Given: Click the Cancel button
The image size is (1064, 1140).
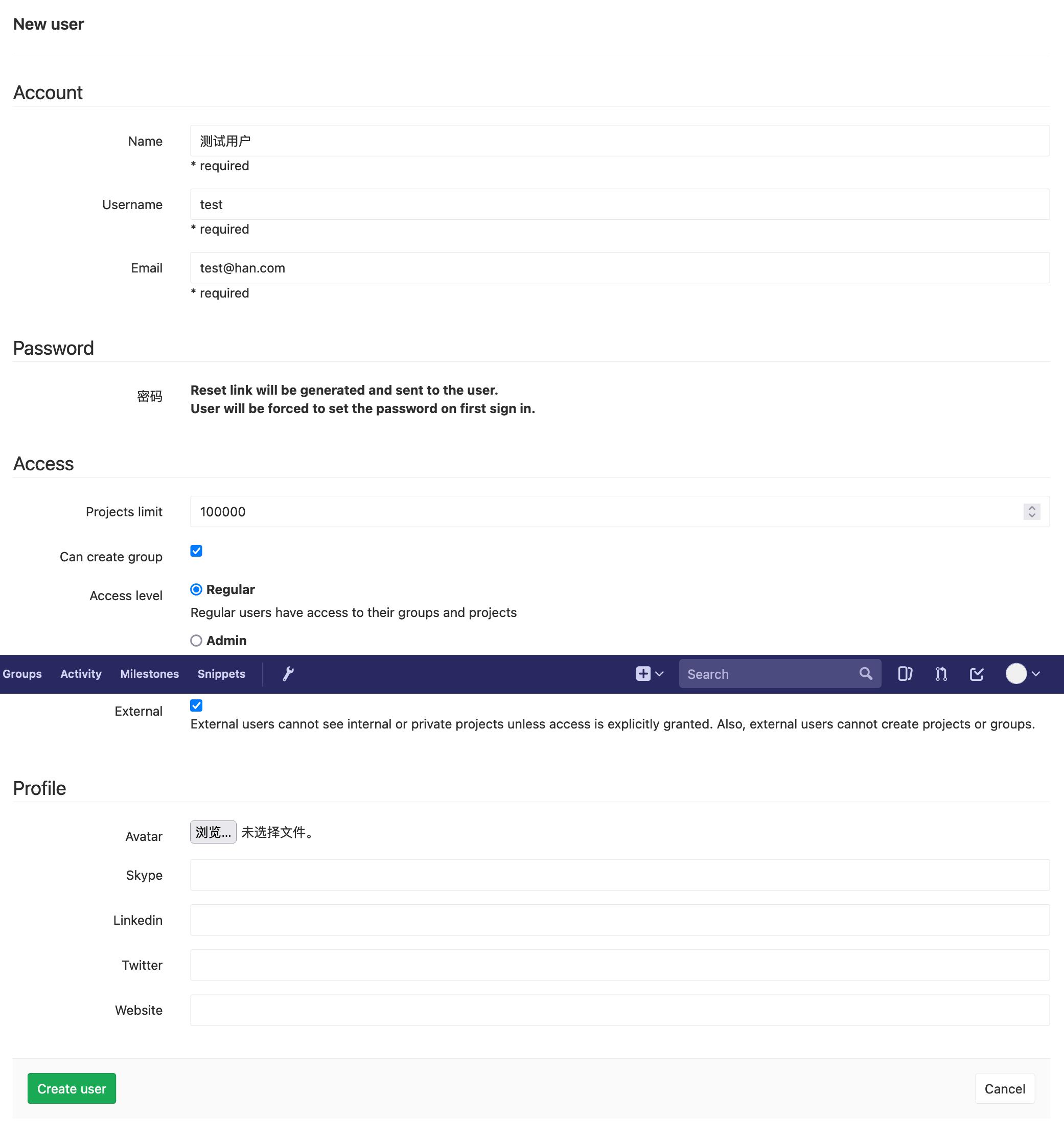Looking at the screenshot, I should point(1003,1088).
